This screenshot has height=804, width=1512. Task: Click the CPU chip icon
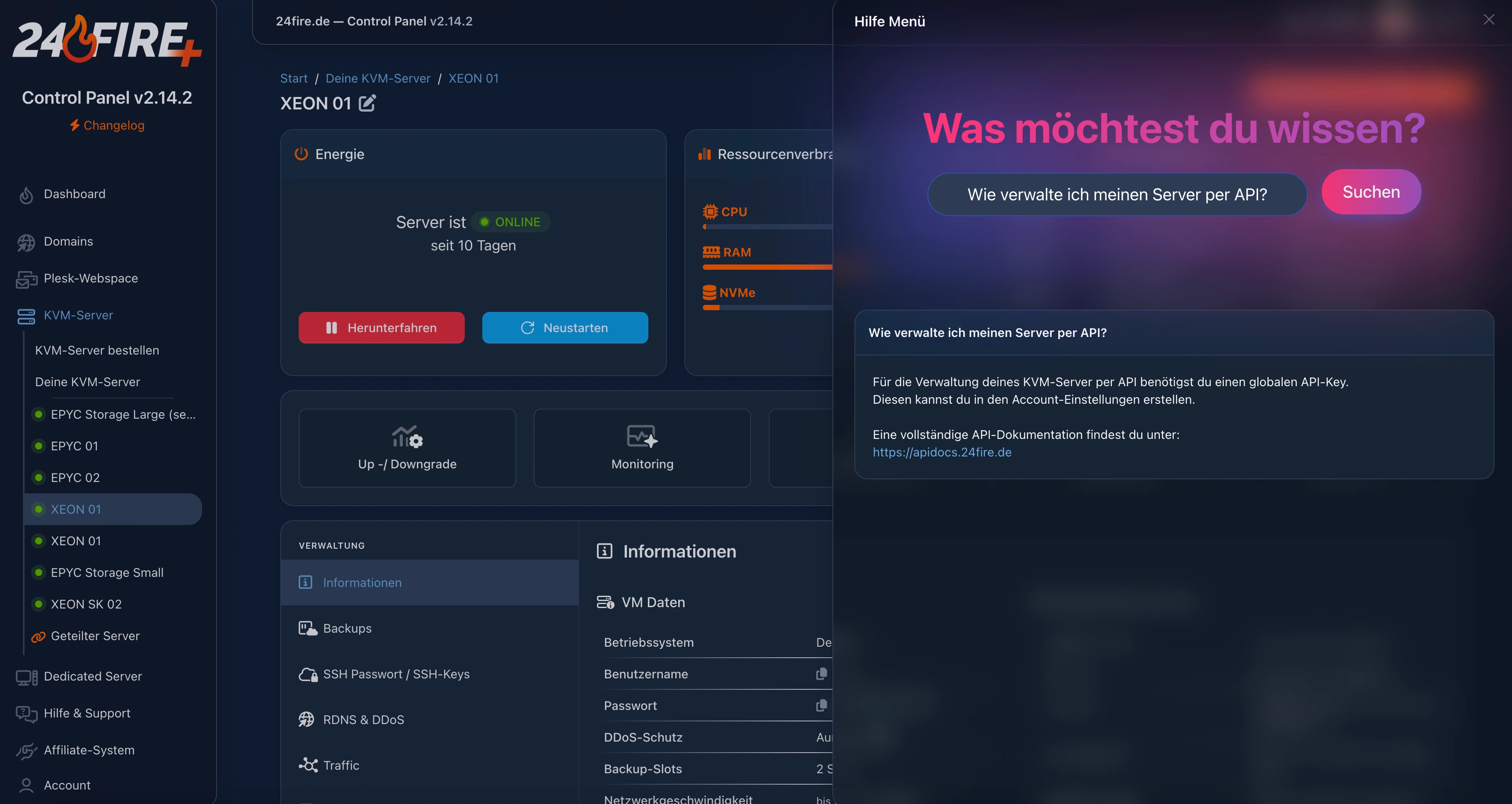tap(710, 211)
